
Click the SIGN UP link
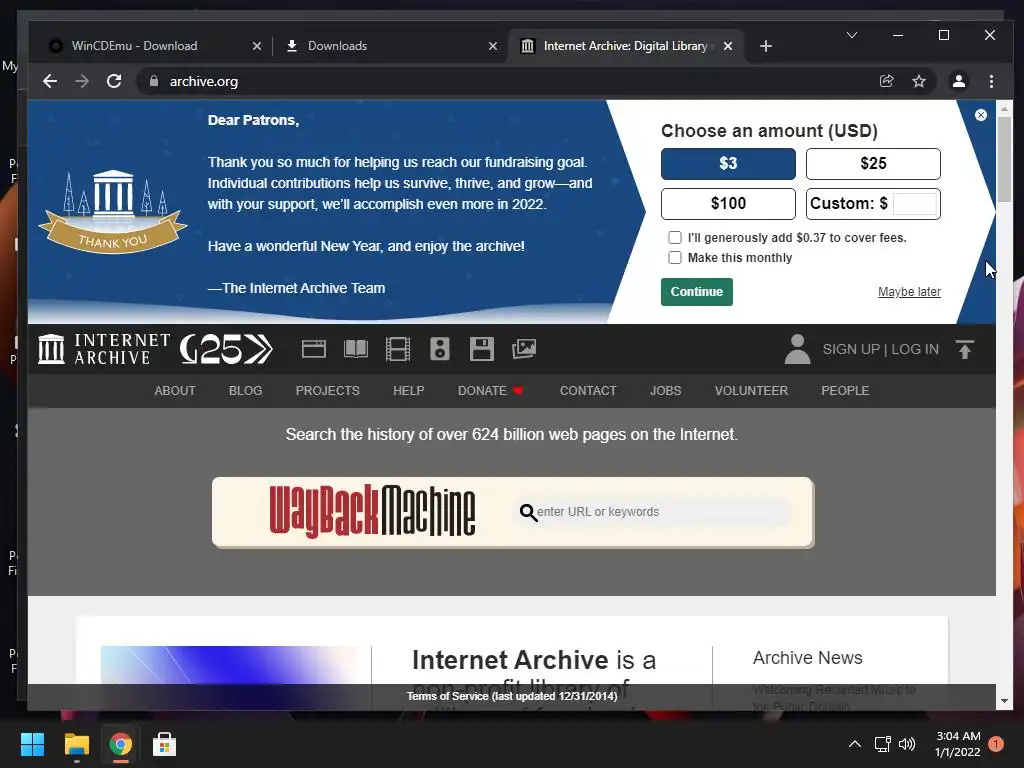click(852, 349)
